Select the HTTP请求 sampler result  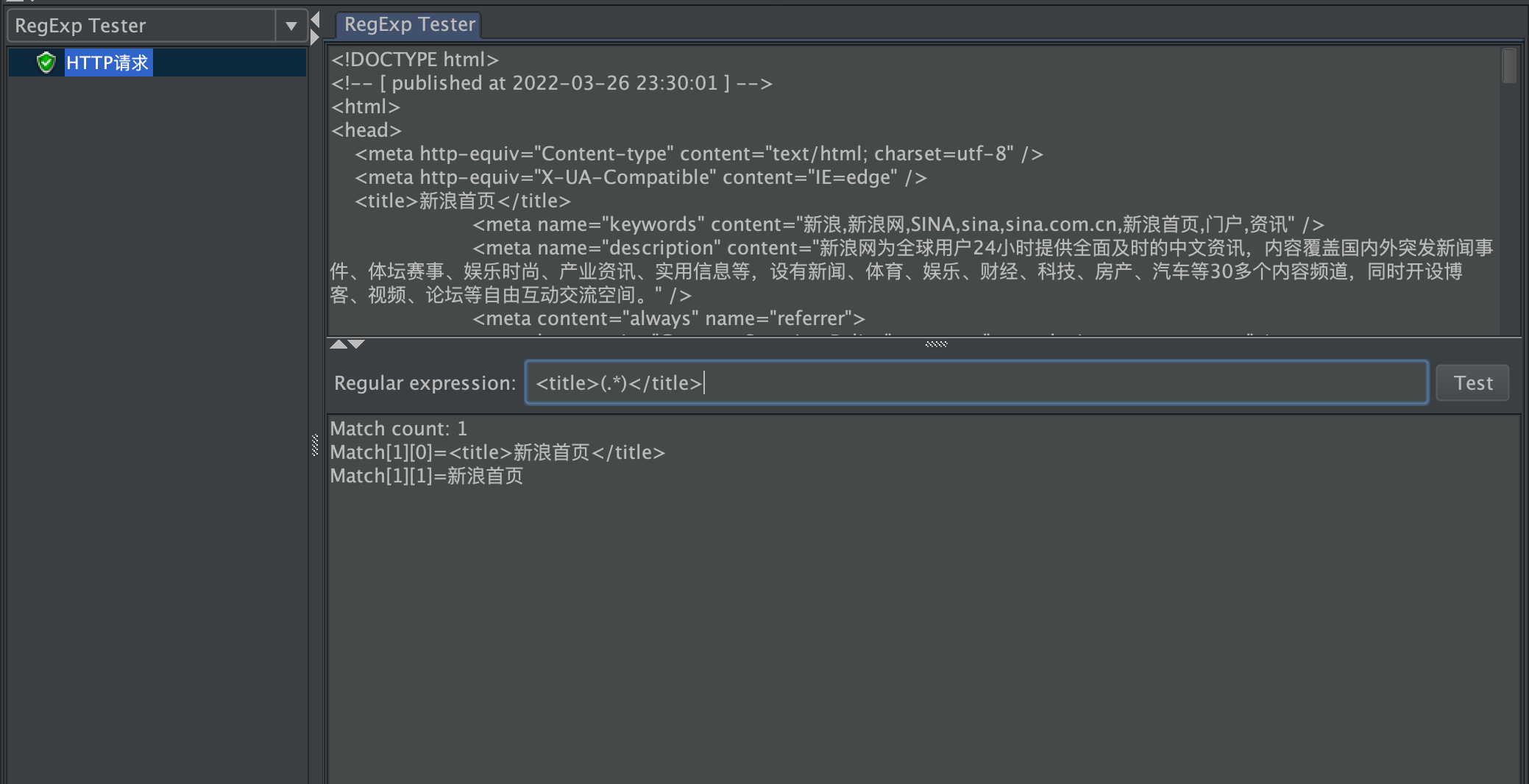tap(108, 63)
